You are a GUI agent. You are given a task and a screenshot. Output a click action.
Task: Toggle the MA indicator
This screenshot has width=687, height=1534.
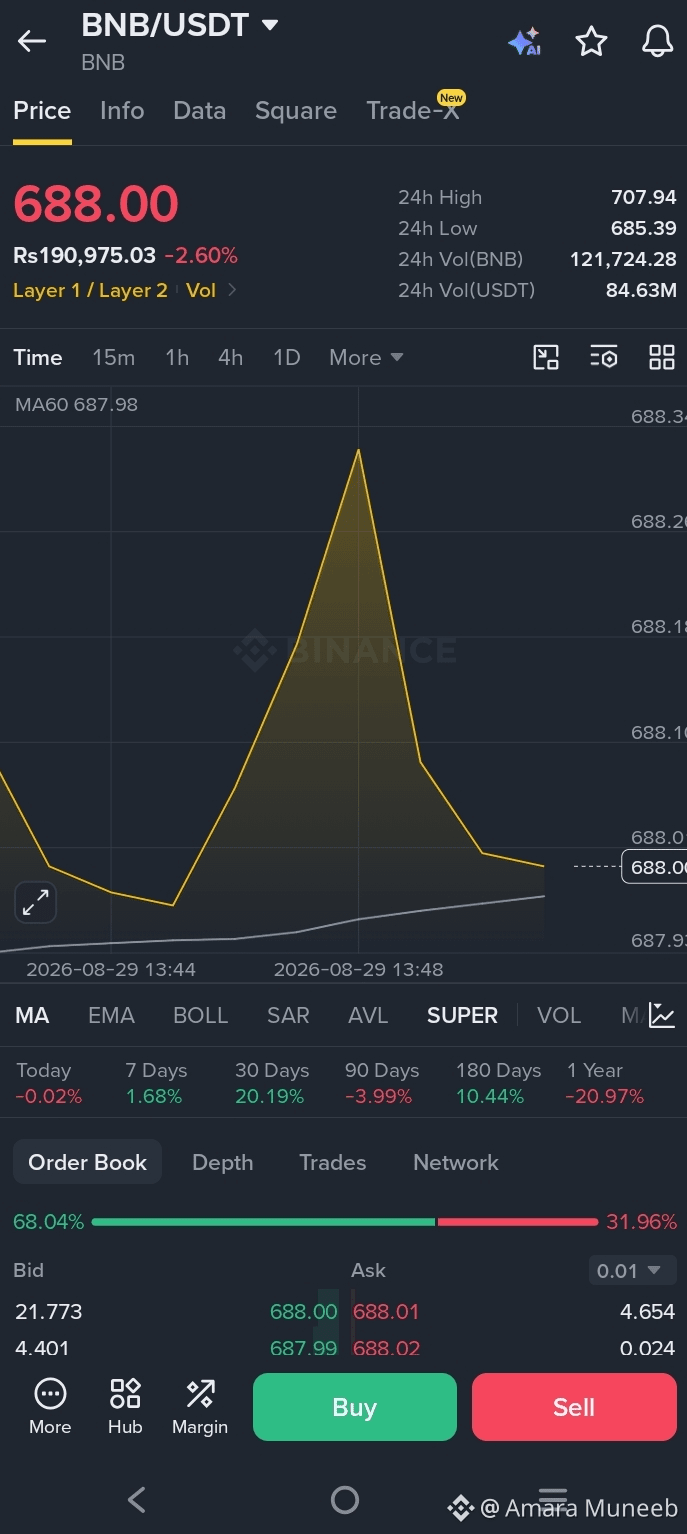(32, 1015)
